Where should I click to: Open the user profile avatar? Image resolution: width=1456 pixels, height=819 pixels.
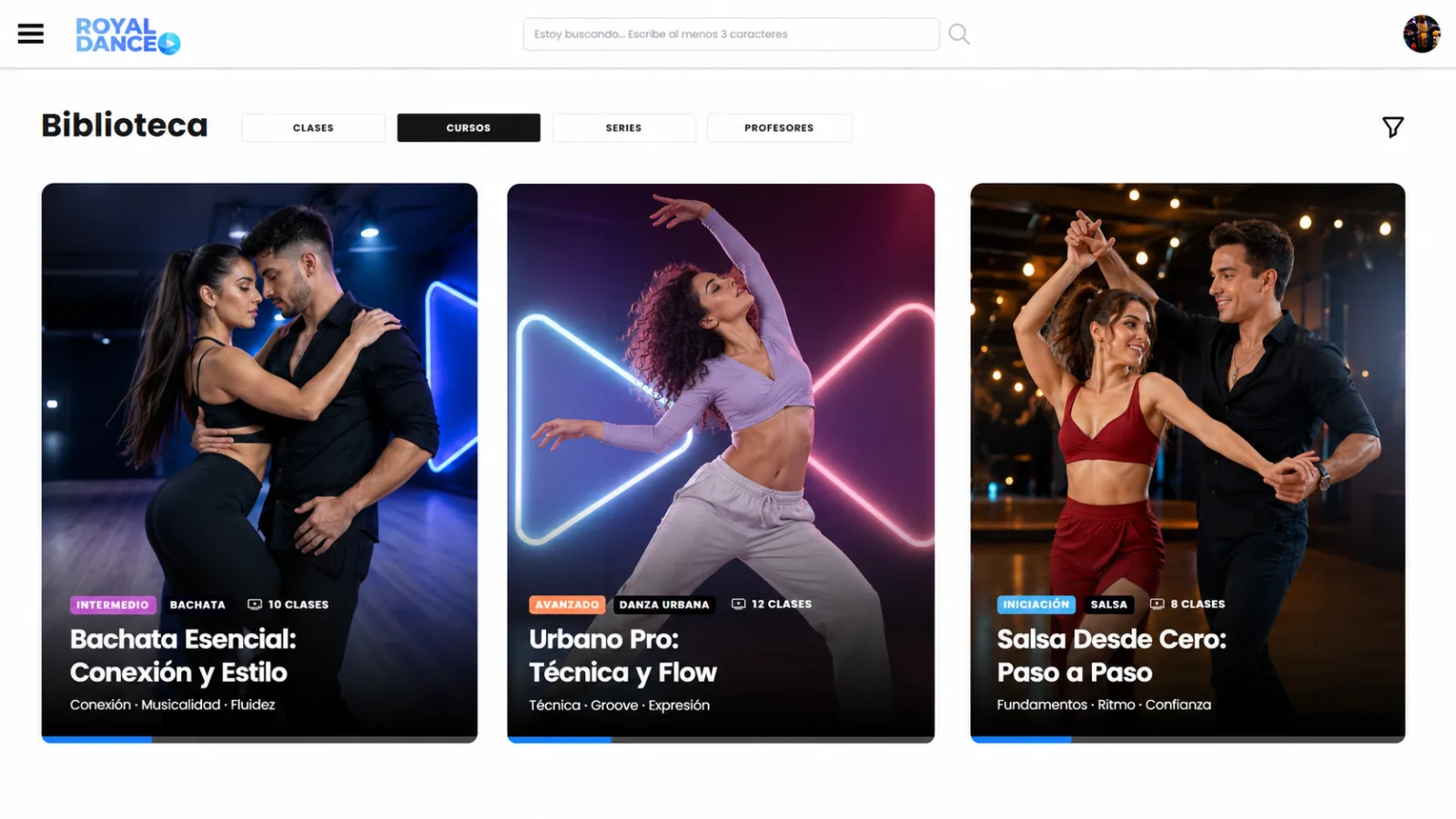tap(1421, 34)
